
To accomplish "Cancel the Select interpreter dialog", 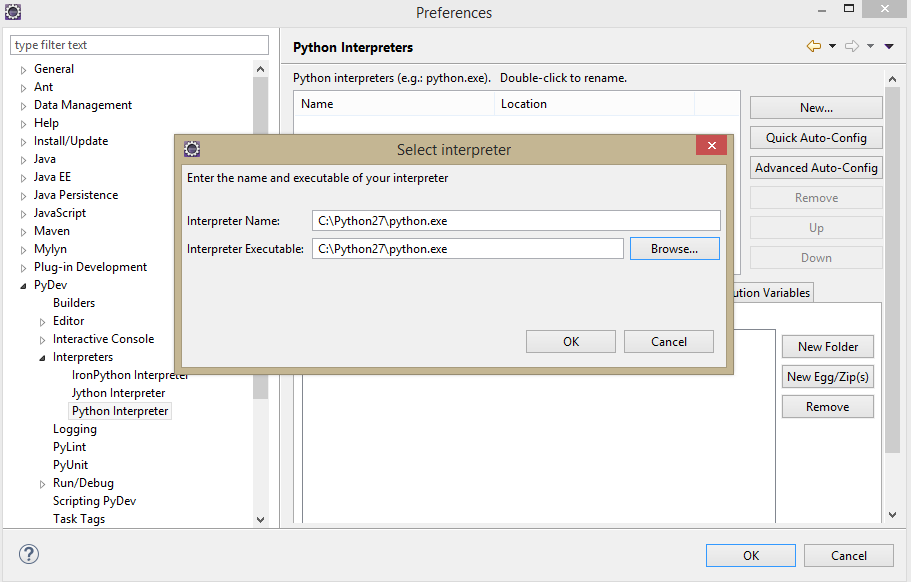I will coord(669,342).
